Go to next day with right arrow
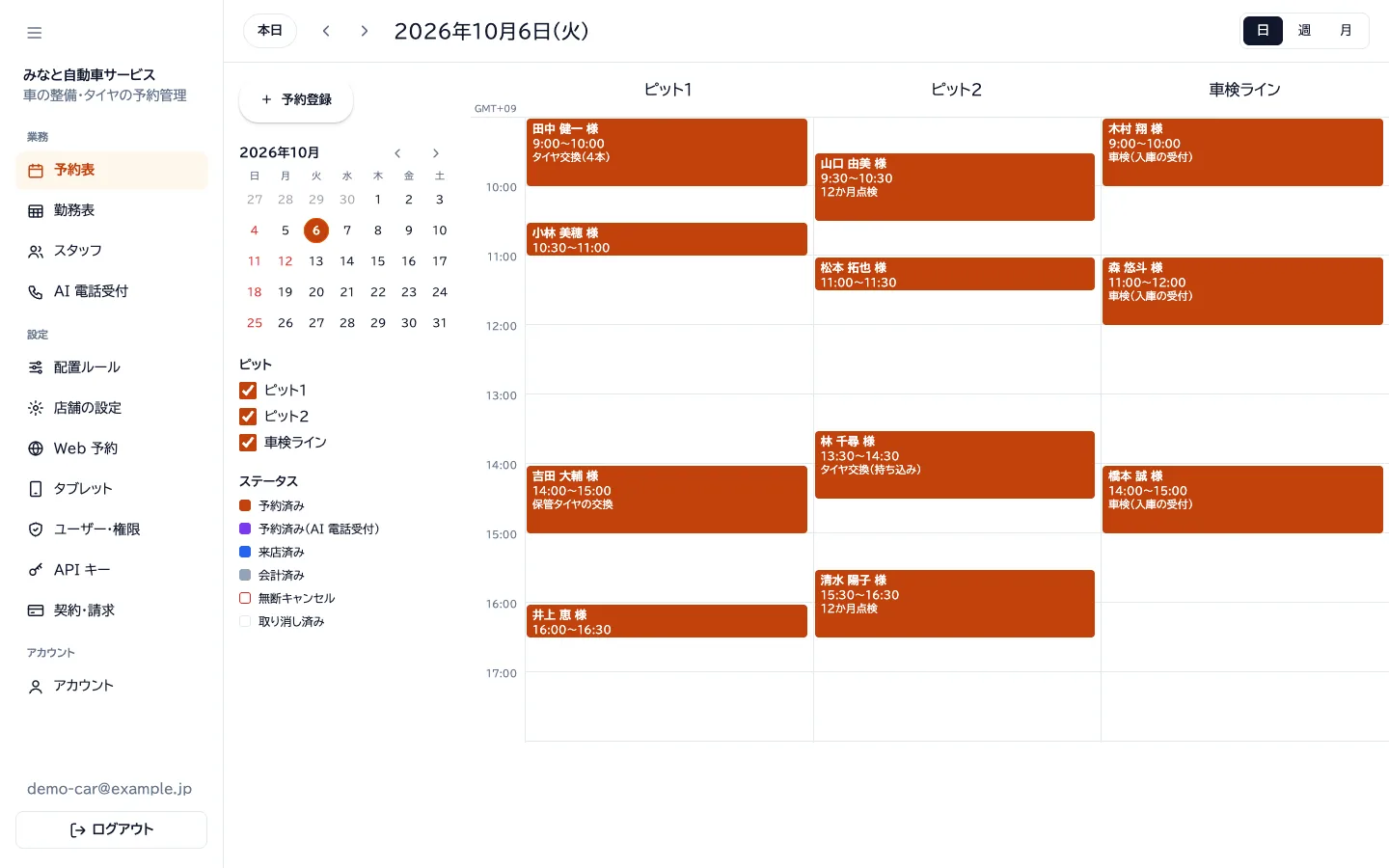This screenshot has height=868, width=1389. click(365, 31)
